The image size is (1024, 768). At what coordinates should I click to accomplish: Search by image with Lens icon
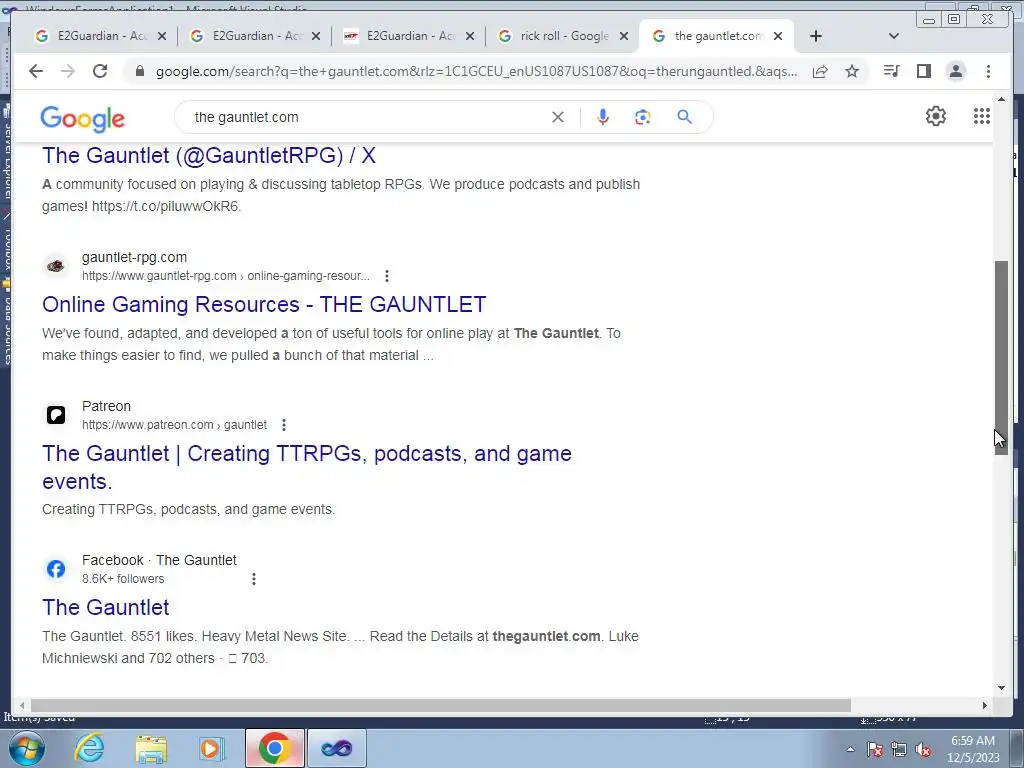[643, 117]
